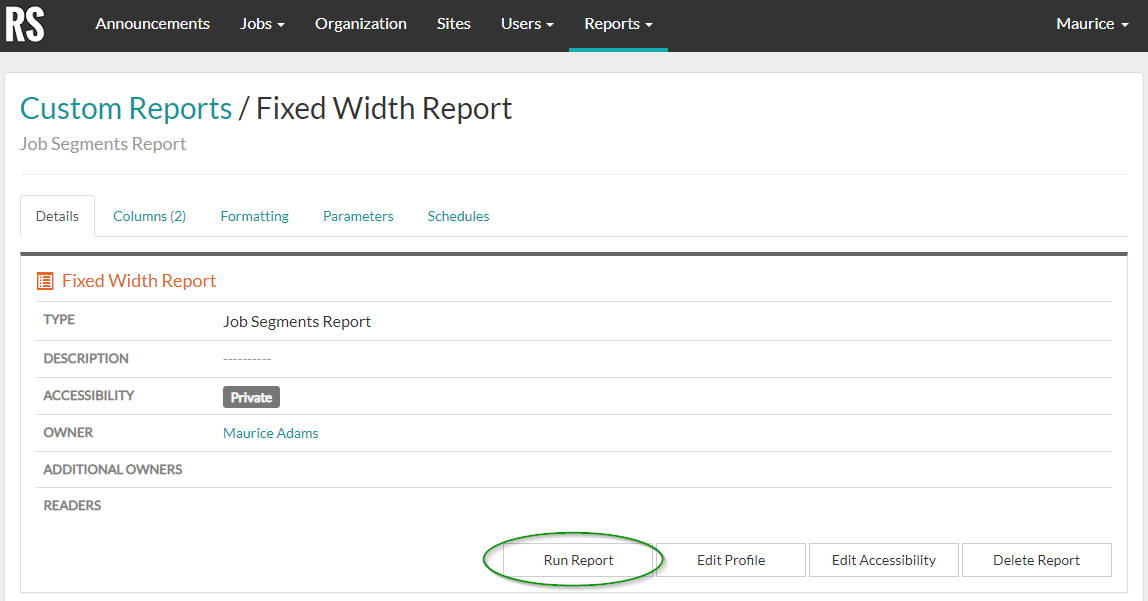Open Maurice Adams owner profile
The height and width of the screenshot is (601, 1148).
(270, 432)
